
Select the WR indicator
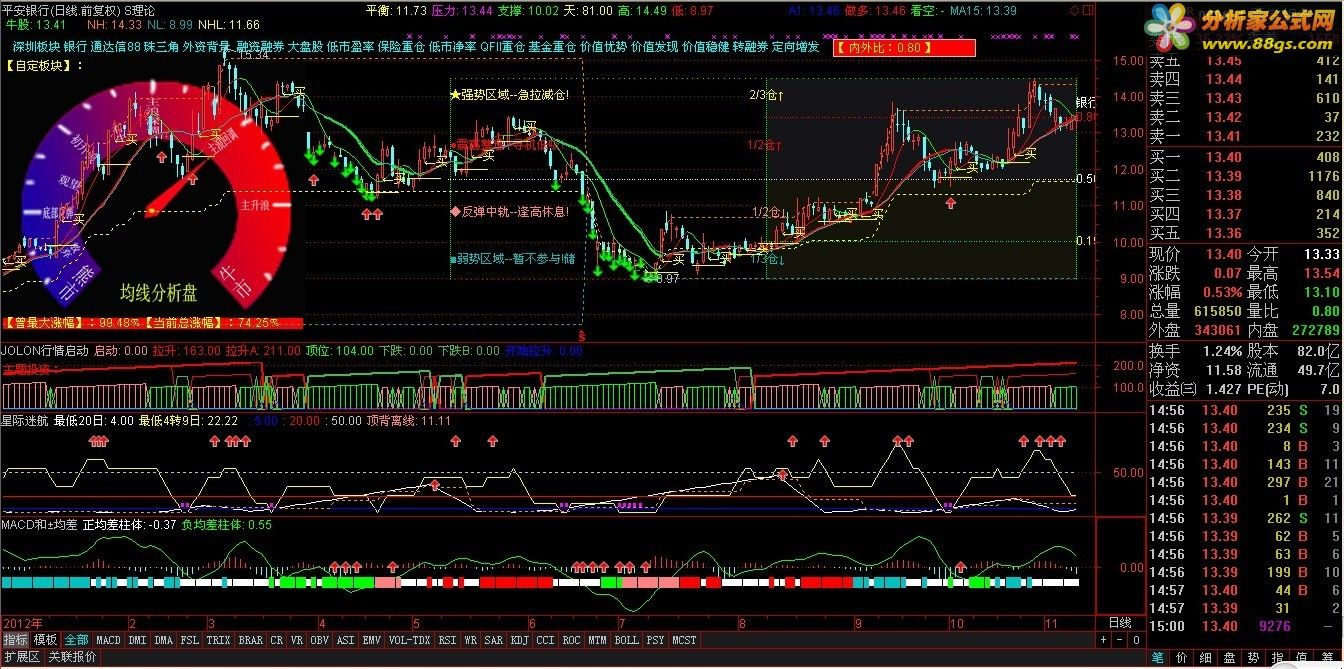coord(471,640)
